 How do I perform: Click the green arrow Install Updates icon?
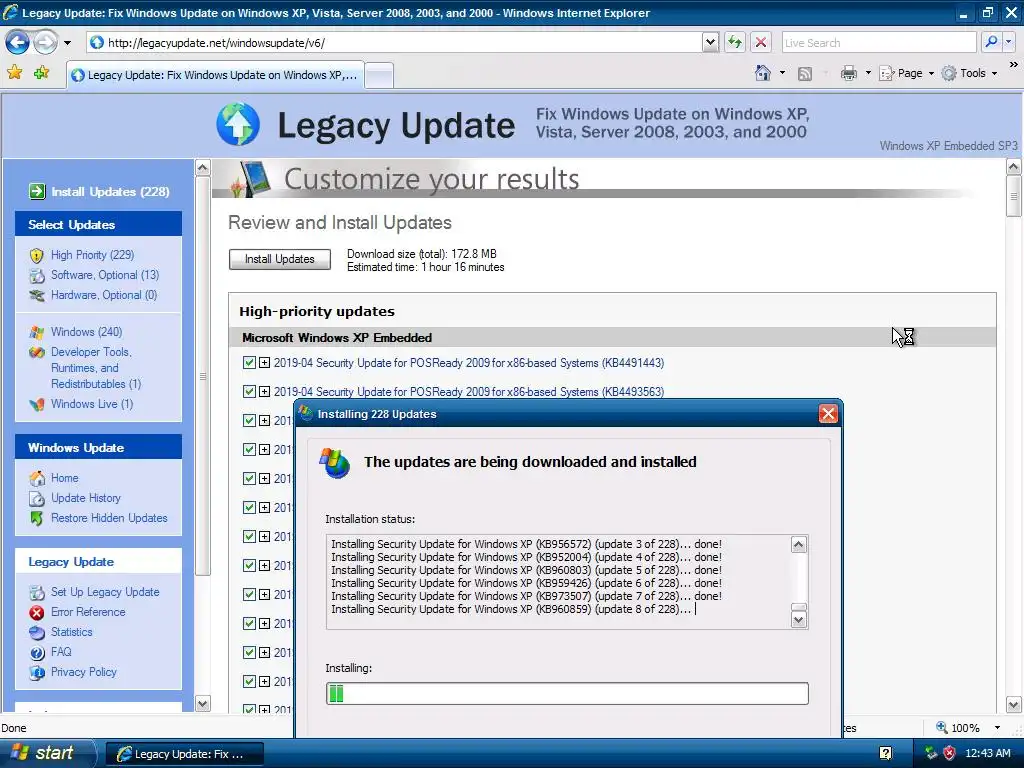[x=37, y=191]
